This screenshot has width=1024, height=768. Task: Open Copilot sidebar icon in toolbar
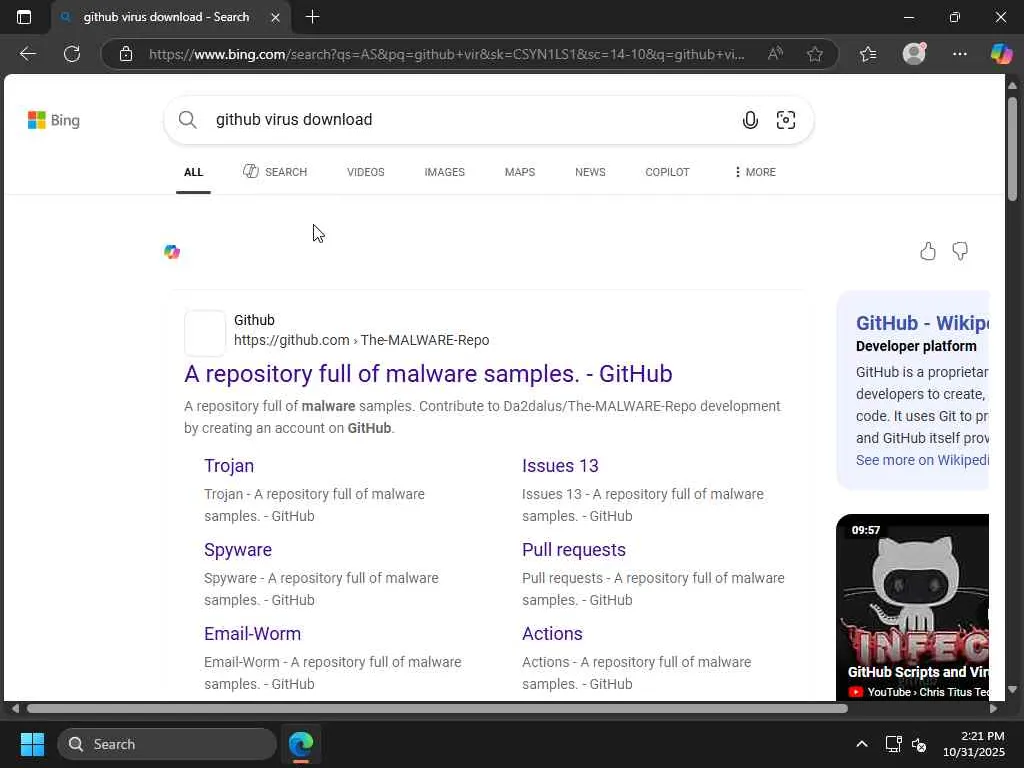(1001, 54)
